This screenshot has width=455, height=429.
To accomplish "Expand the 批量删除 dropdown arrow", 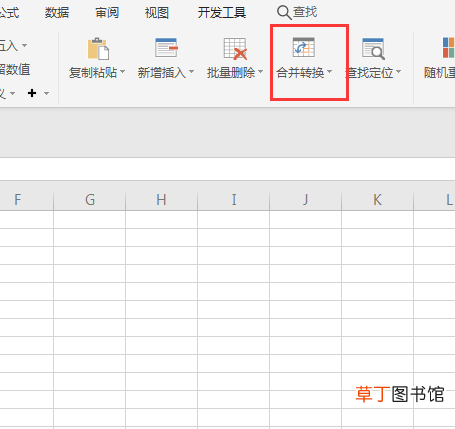I will 260,72.
